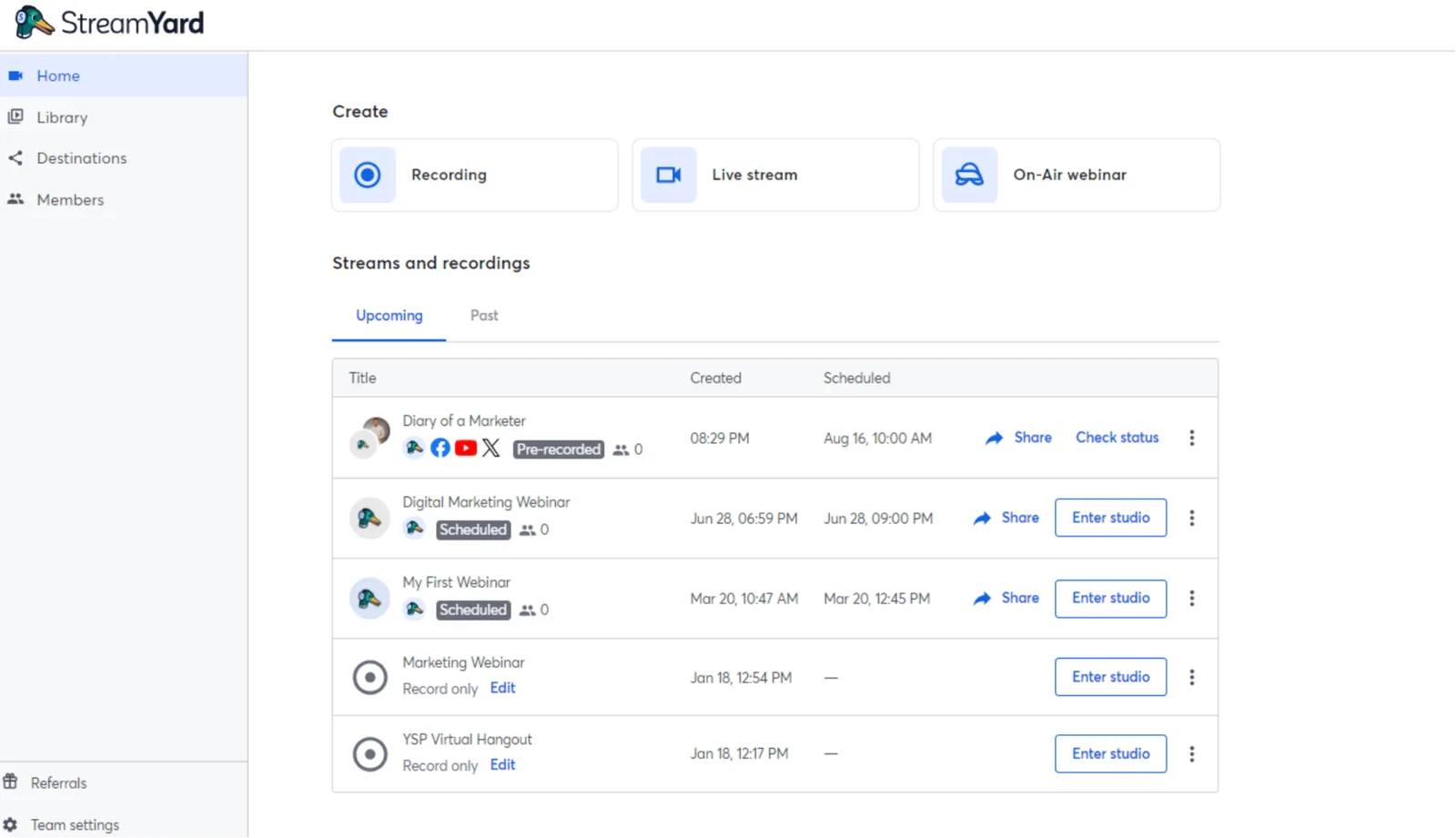Screen dimensions: 1456x838
Task: Click the Live stream camera icon
Action: [669, 175]
